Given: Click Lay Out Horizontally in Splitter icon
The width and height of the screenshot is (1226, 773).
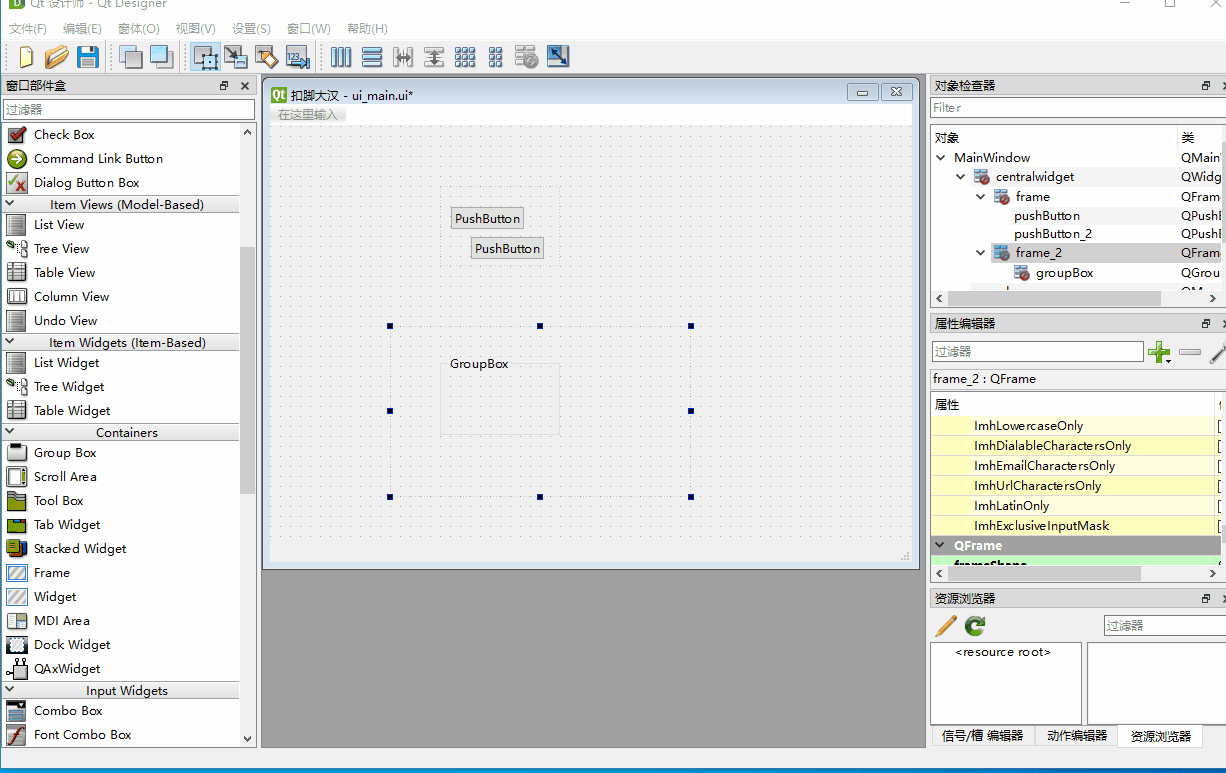Looking at the screenshot, I should 403,57.
